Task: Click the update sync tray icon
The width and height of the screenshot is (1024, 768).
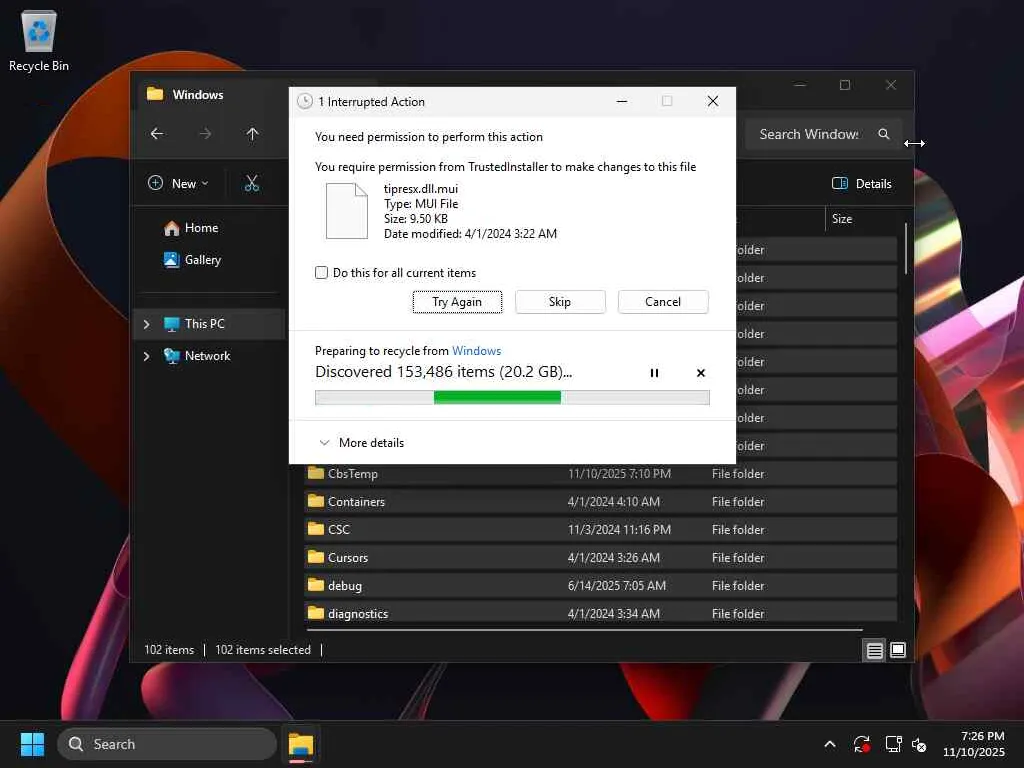Action: [861, 744]
